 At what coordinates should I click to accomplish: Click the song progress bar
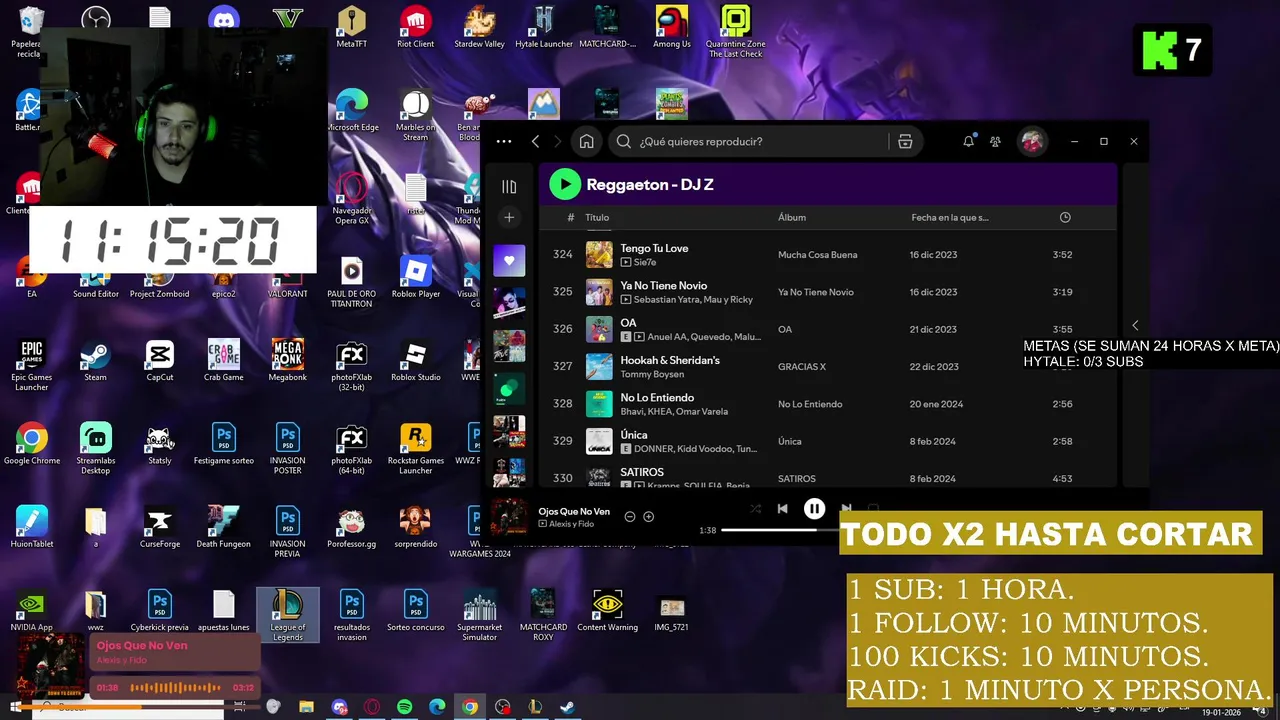click(x=780, y=530)
